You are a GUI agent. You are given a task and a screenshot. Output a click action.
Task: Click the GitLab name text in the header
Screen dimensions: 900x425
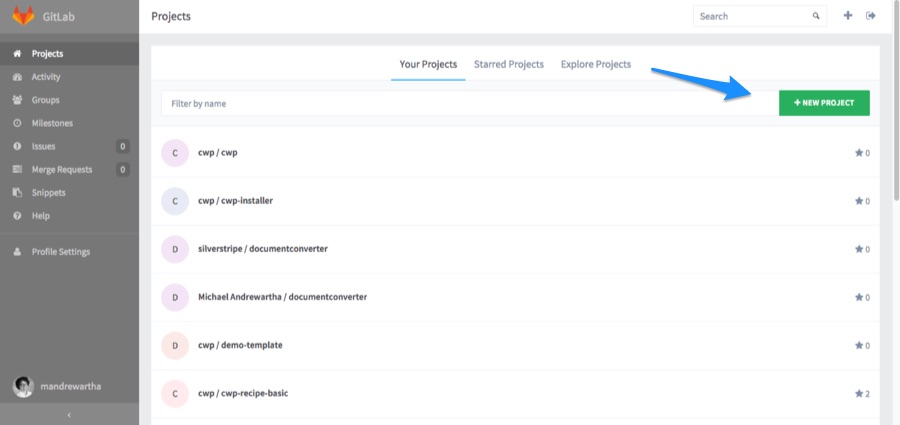coord(59,16)
